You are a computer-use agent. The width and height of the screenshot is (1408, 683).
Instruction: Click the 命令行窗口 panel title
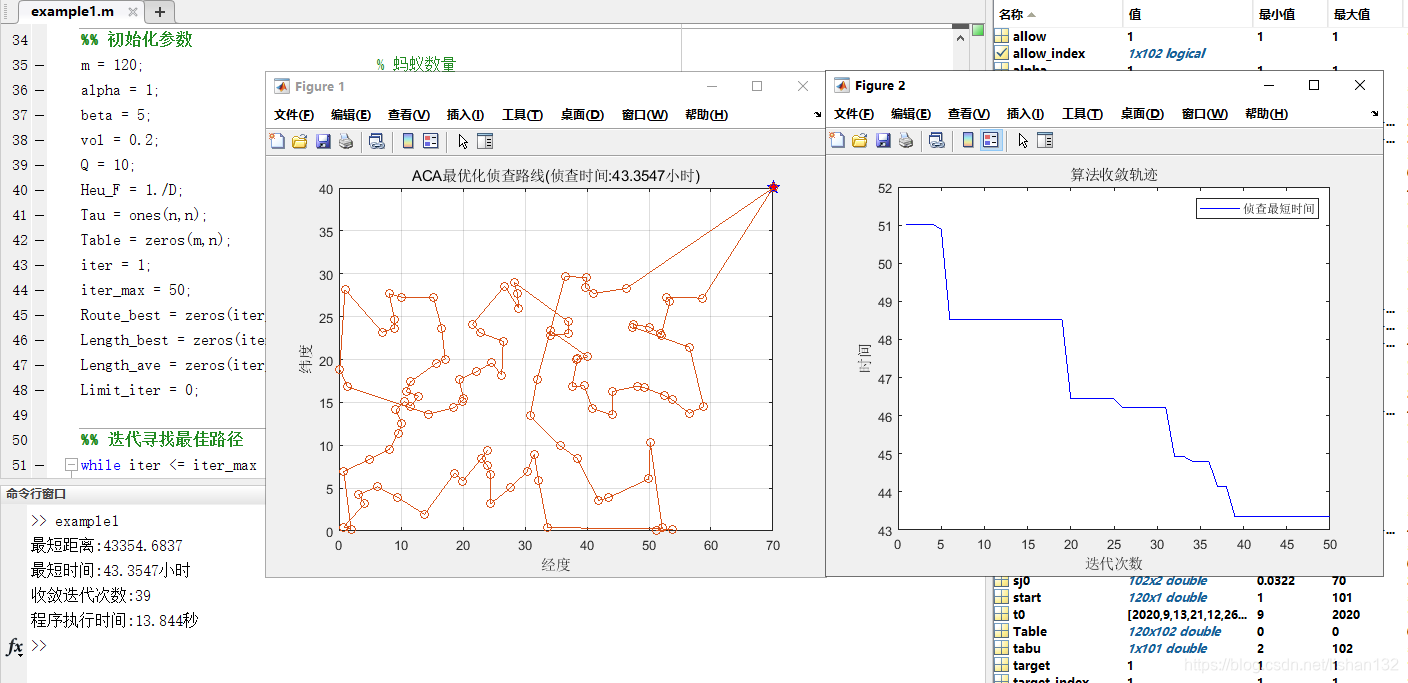point(36,494)
